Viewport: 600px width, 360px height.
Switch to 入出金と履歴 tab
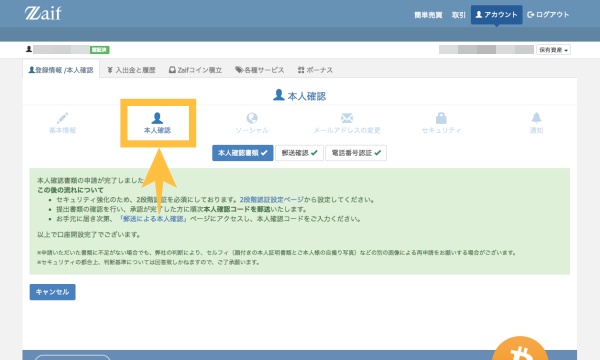(131, 70)
